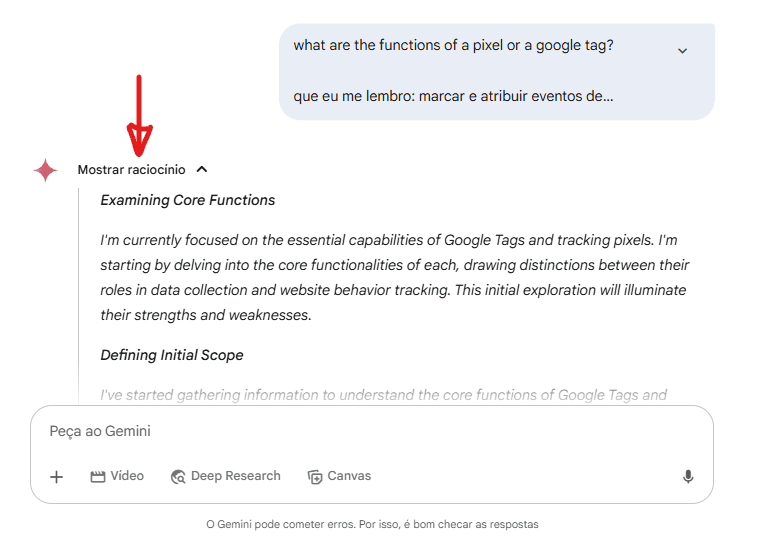
Task: Toggle the Mostrar raciocínio label
Action: click(131, 170)
